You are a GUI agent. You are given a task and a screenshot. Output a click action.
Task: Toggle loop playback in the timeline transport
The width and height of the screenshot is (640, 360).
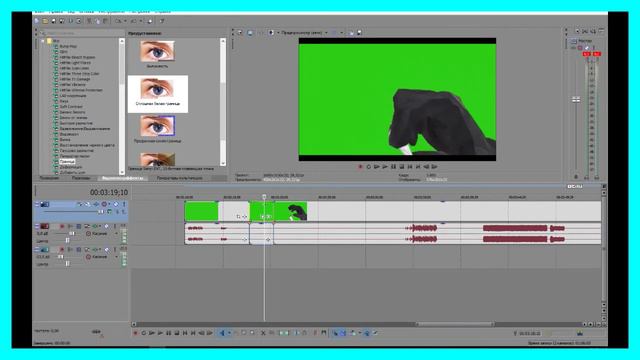(x=144, y=333)
